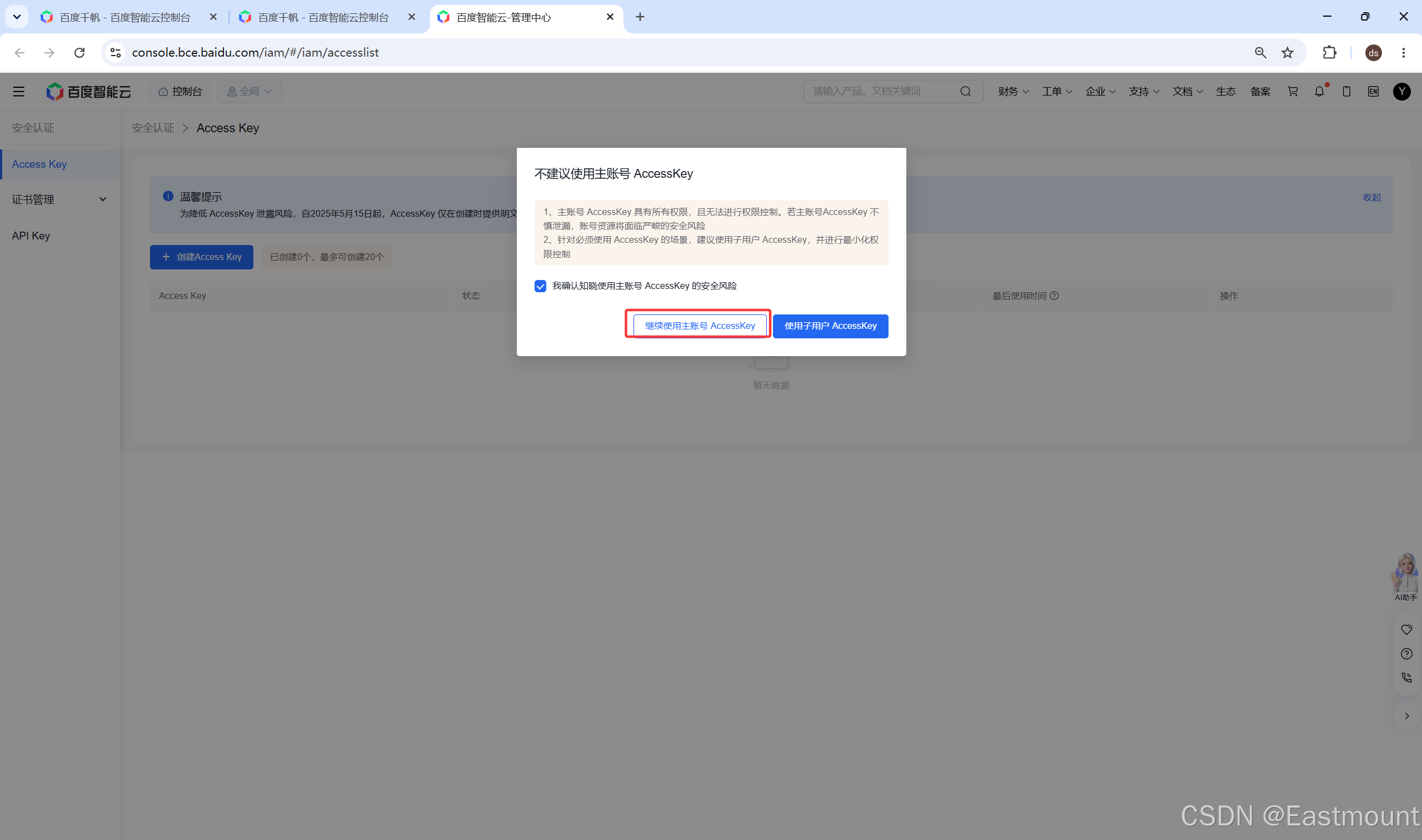This screenshot has width=1422, height=840.
Task: Uncheck 我确认知晓使用主账号 AccessKey 的安全风险 checkbox
Action: [540, 286]
